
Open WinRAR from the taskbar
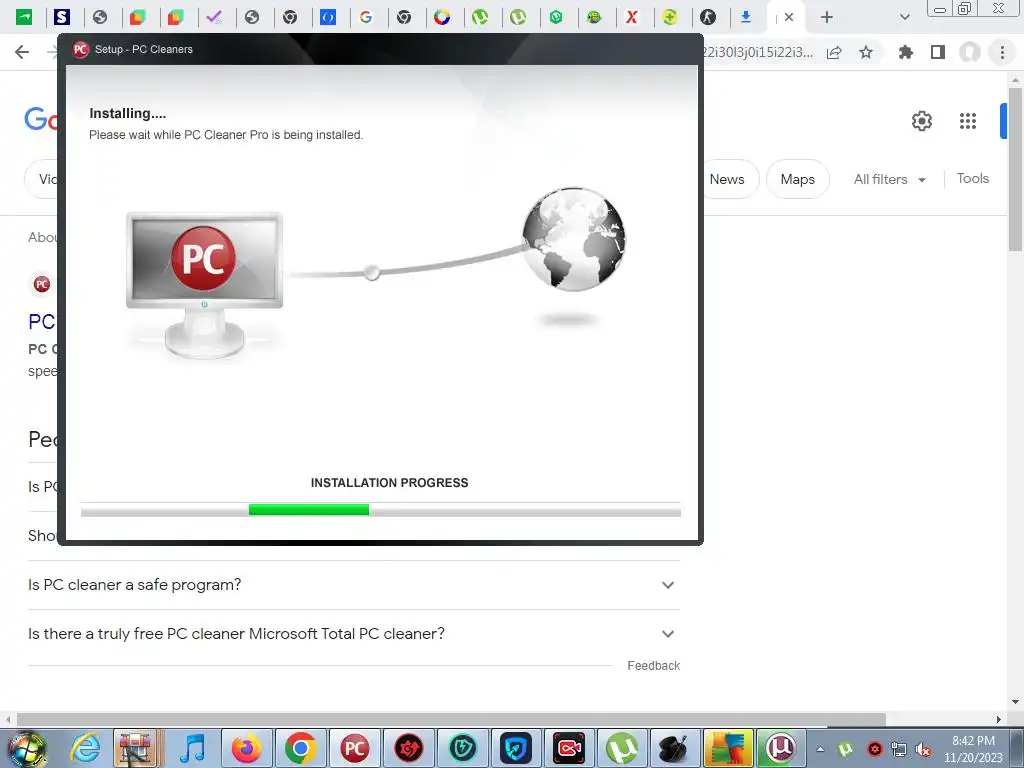point(137,748)
